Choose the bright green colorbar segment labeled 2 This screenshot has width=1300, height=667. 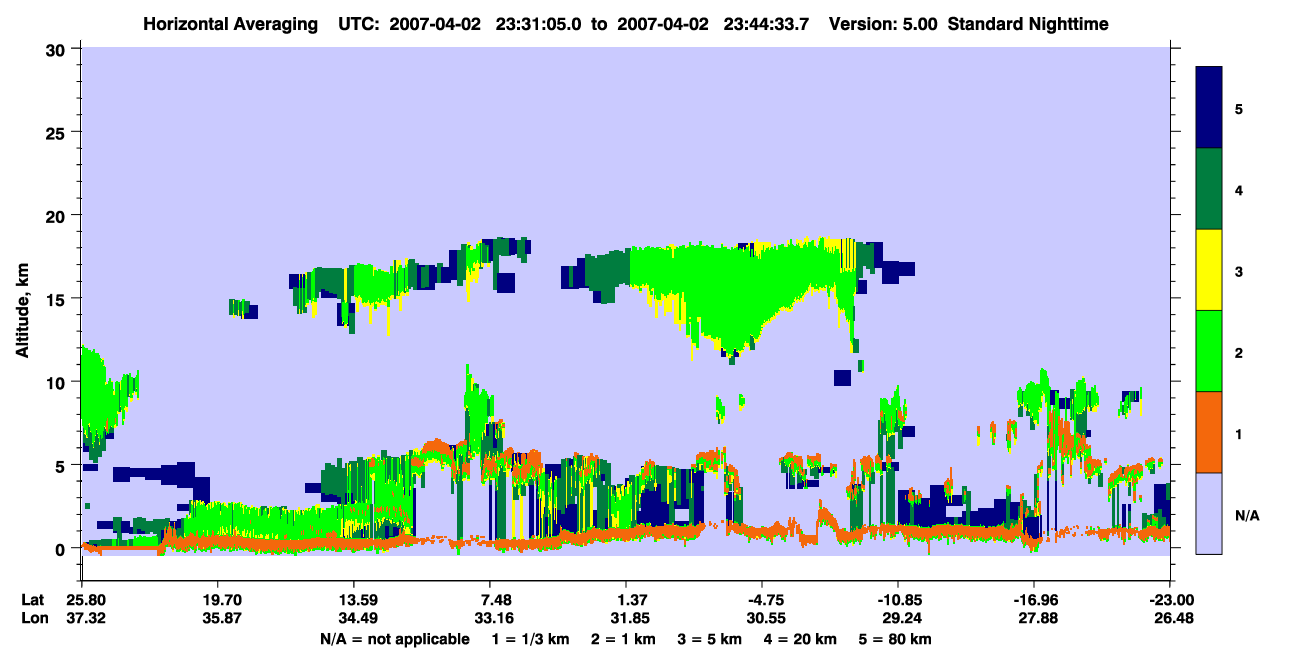pyautogui.click(x=1209, y=351)
